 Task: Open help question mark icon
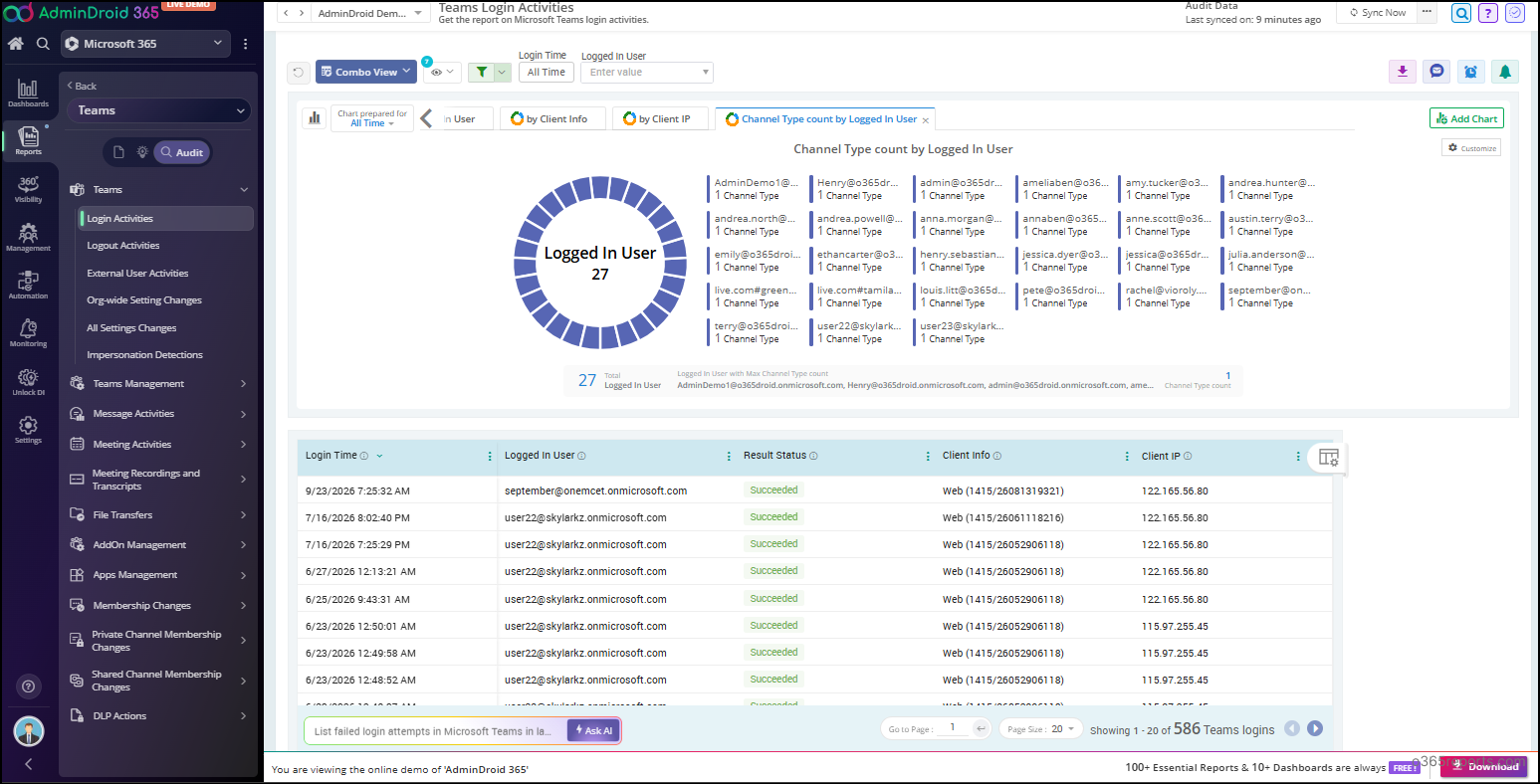[x=1488, y=13]
